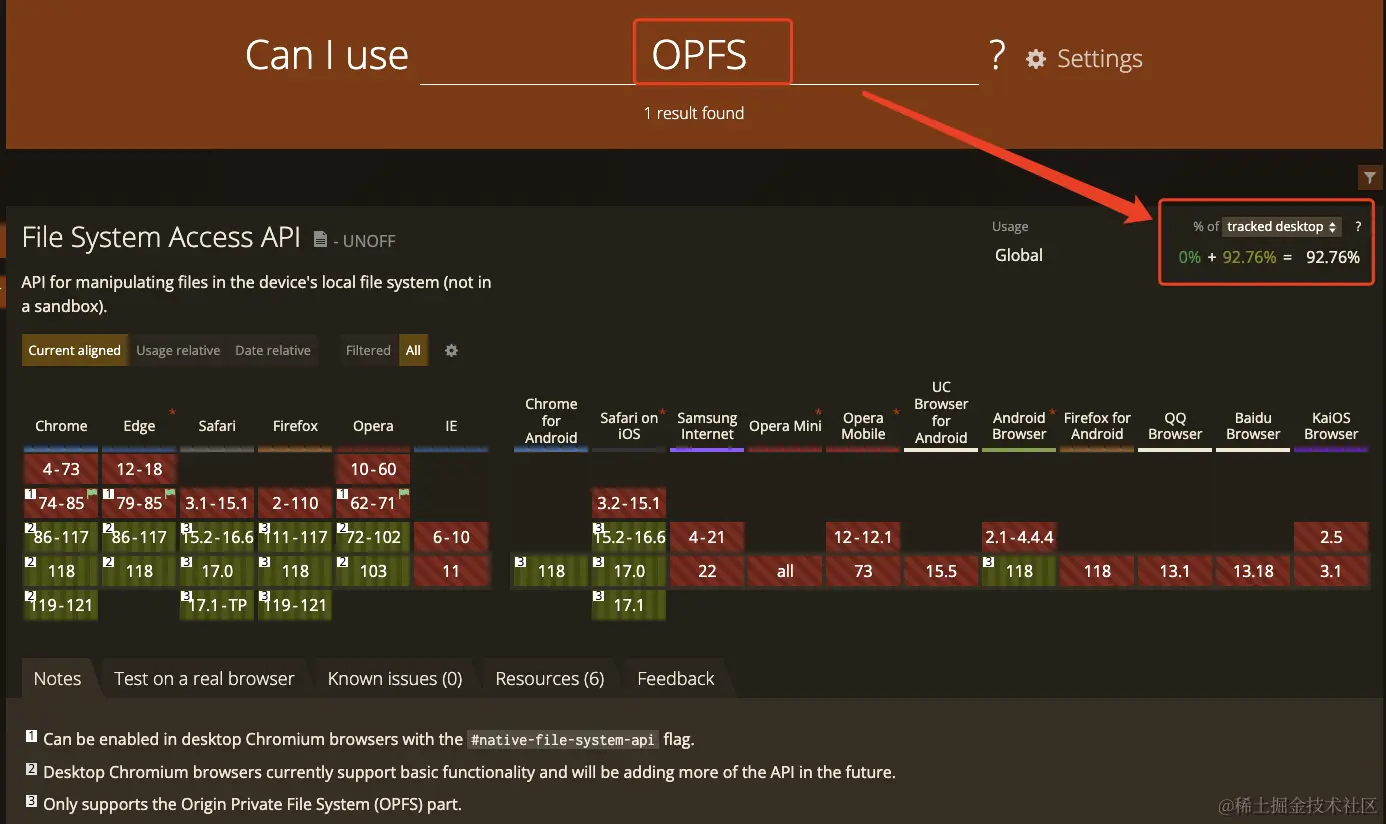Image resolution: width=1386 pixels, height=824 pixels.
Task: Click the UC Browser for Android header
Action: click(x=941, y=412)
